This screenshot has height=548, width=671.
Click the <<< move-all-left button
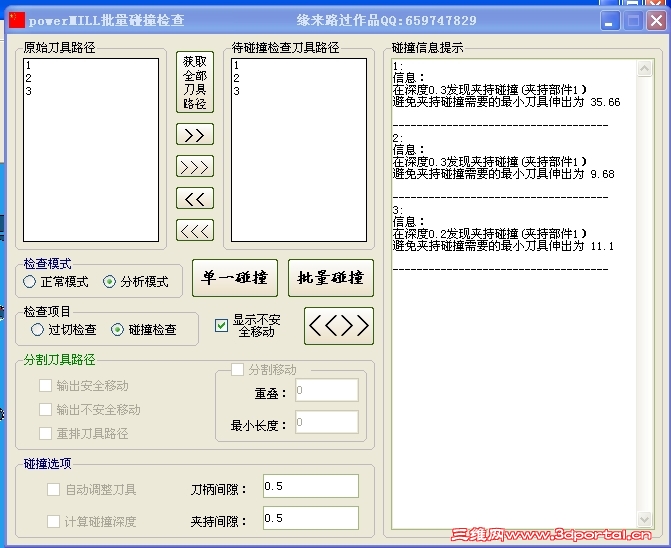click(195, 231)
